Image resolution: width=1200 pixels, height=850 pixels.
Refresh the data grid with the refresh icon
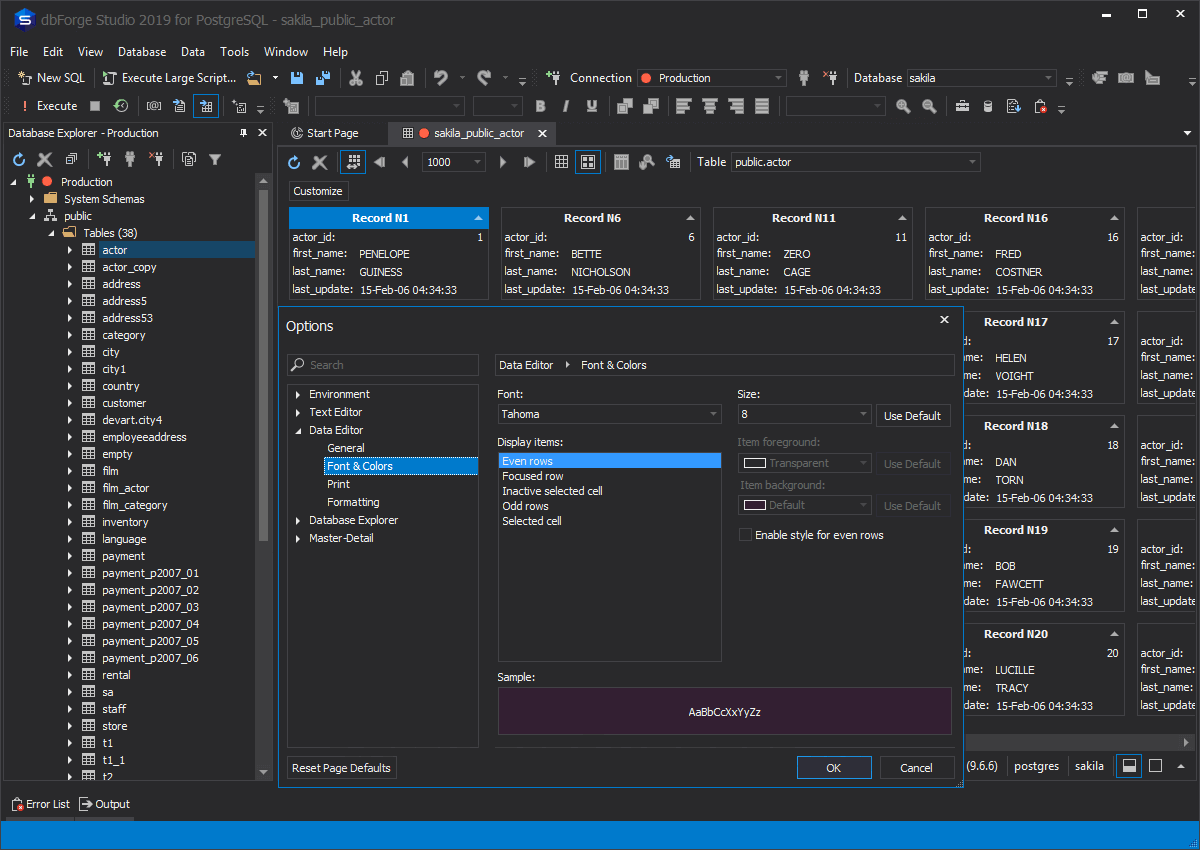[x=293, y=161]
